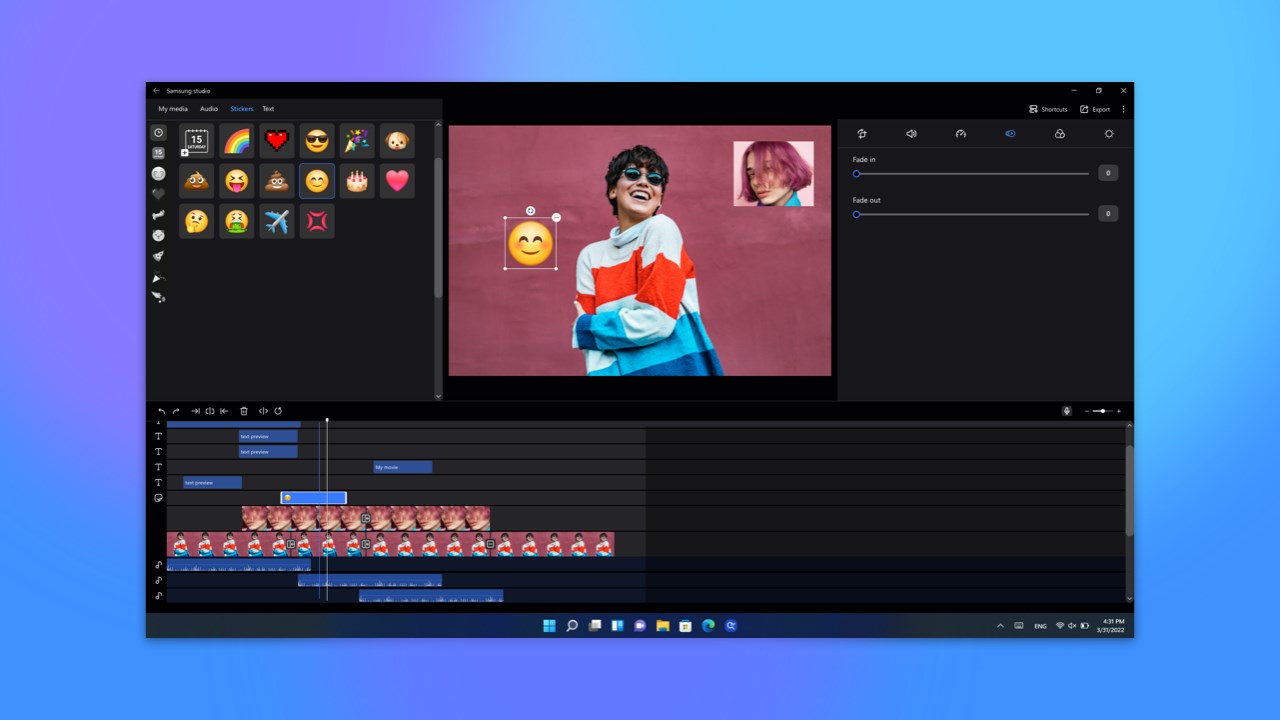Image resolution: width=1280 pixels, height=720 pixels.
Task: Click the Fade in slider handle
Action: coord(856,173)
